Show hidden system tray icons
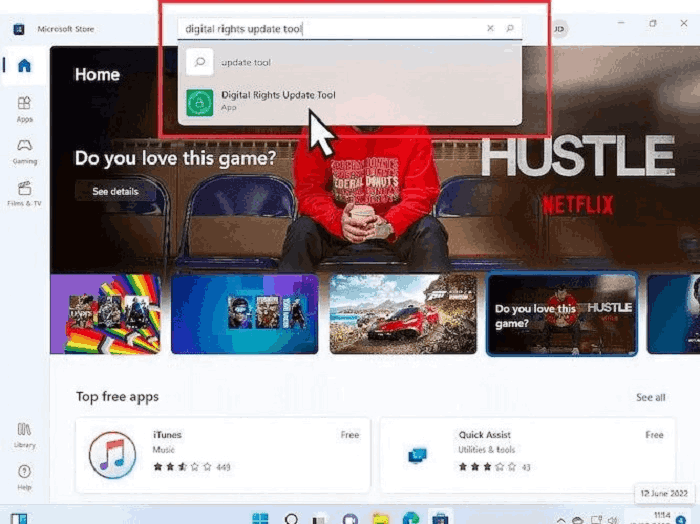Image resolution: width=700 pixels, height=524 pixels. point(561,520)
